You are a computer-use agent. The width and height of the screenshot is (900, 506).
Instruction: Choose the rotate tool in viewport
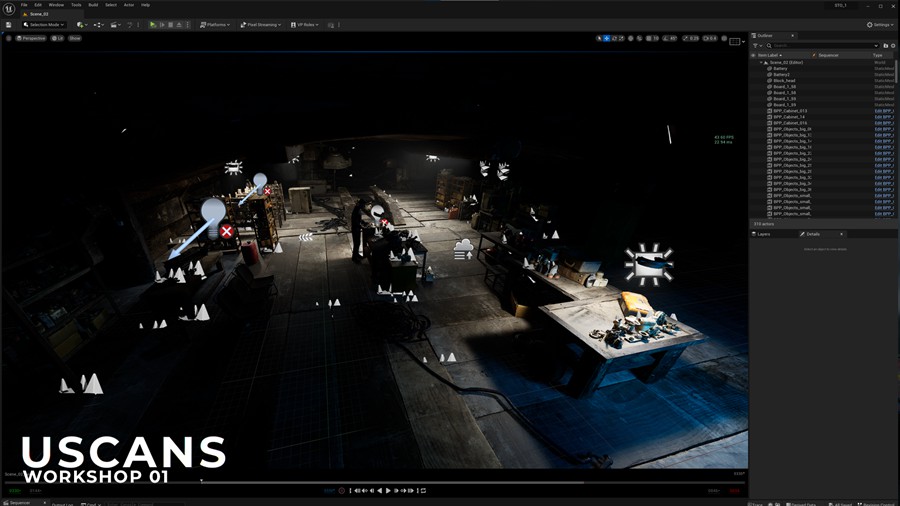(x=614, y=38)
